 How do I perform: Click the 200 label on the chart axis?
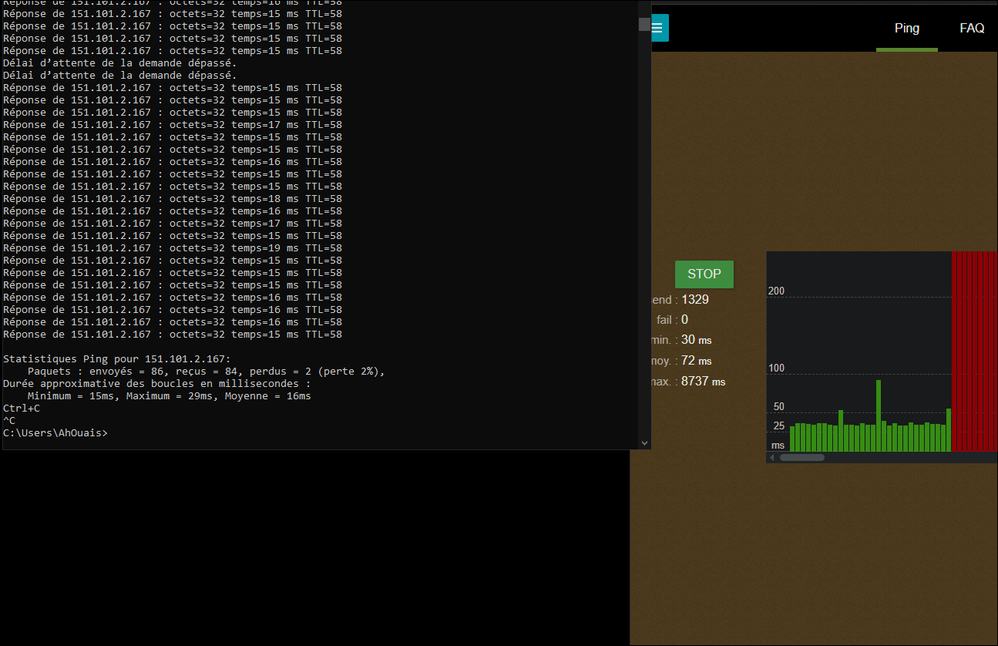776,291
